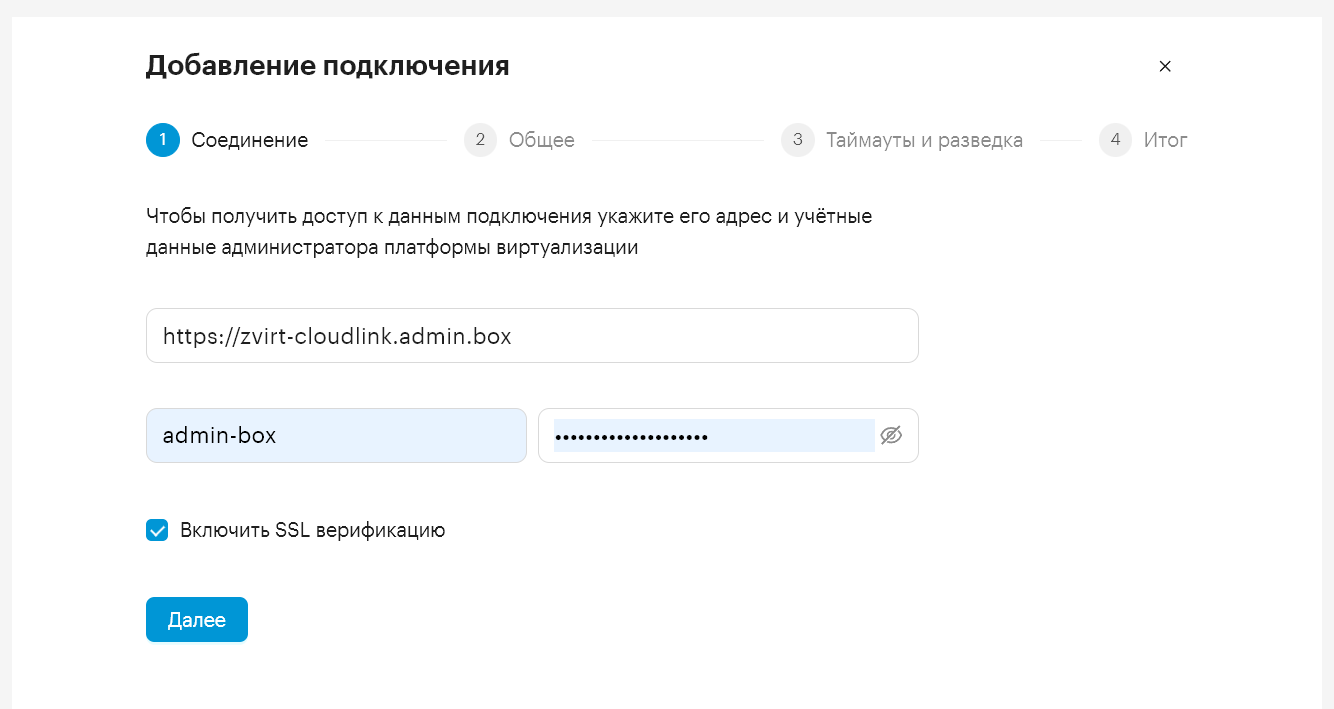Click the Далее button
Screen dimensions: 1334x709
pyautogui.click(x=197, y=619)
